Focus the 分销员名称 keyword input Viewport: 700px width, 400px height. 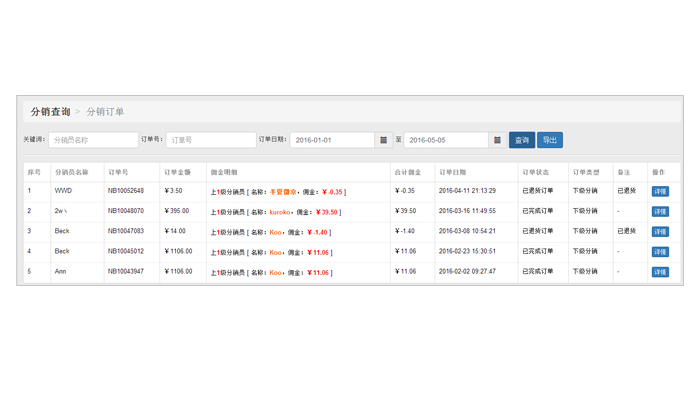tap(93, 140)
